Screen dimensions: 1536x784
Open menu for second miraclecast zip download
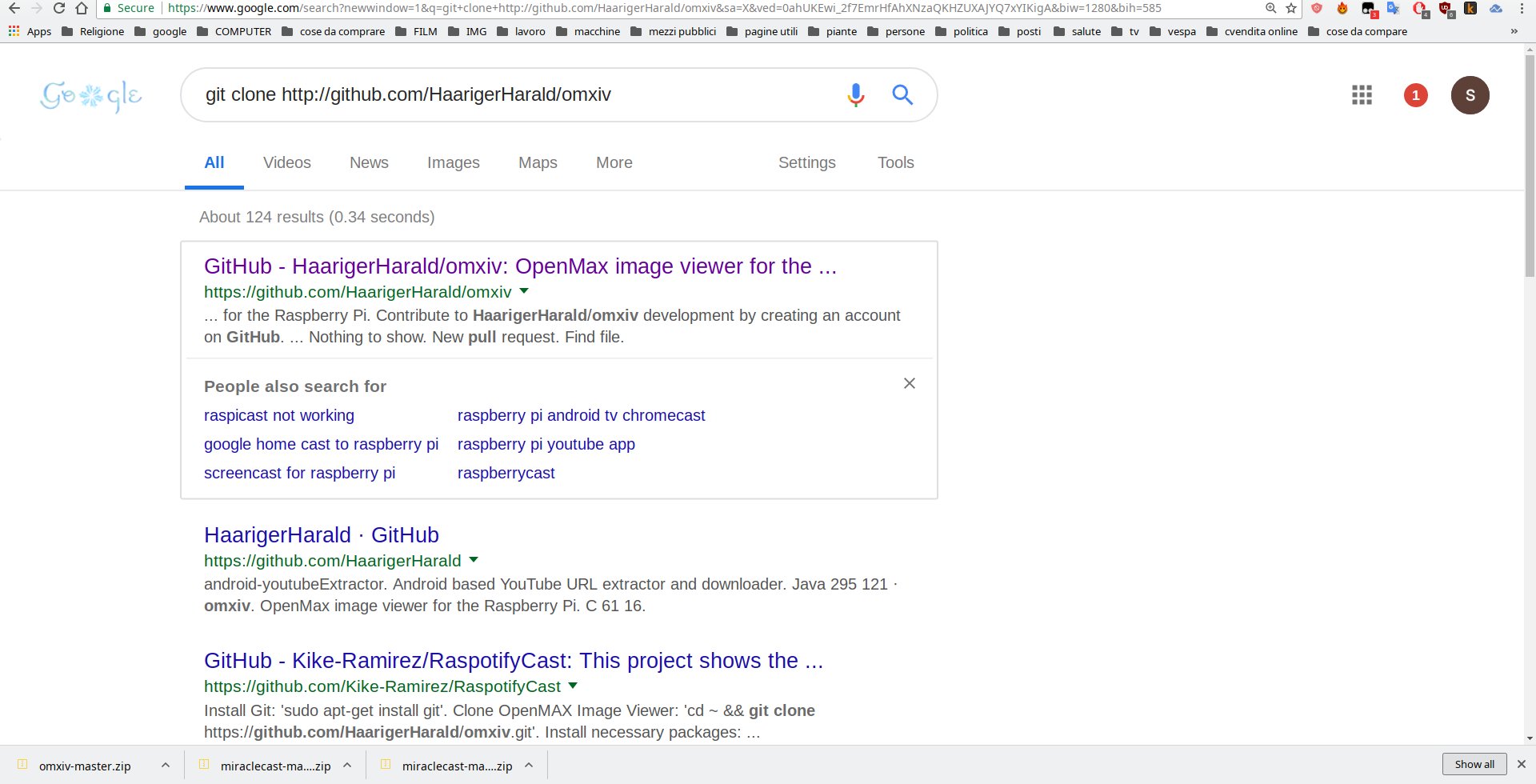point(529,766)
